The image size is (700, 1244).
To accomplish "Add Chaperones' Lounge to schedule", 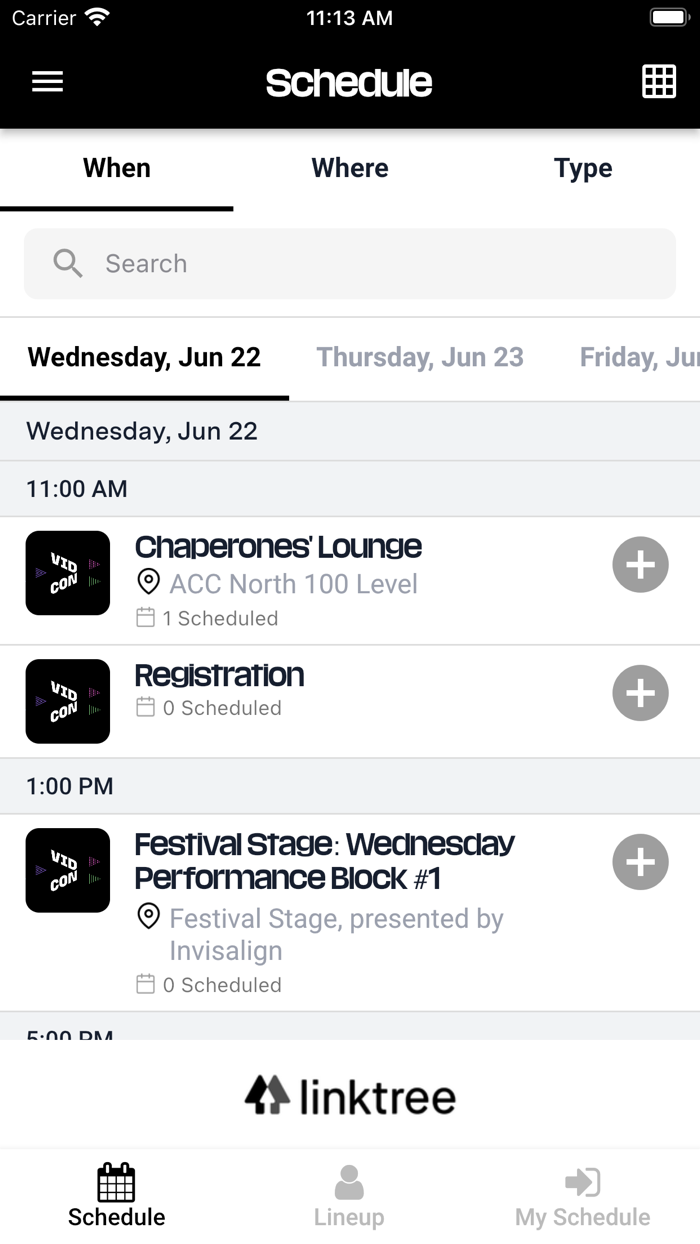I will (x=640, y=565).
